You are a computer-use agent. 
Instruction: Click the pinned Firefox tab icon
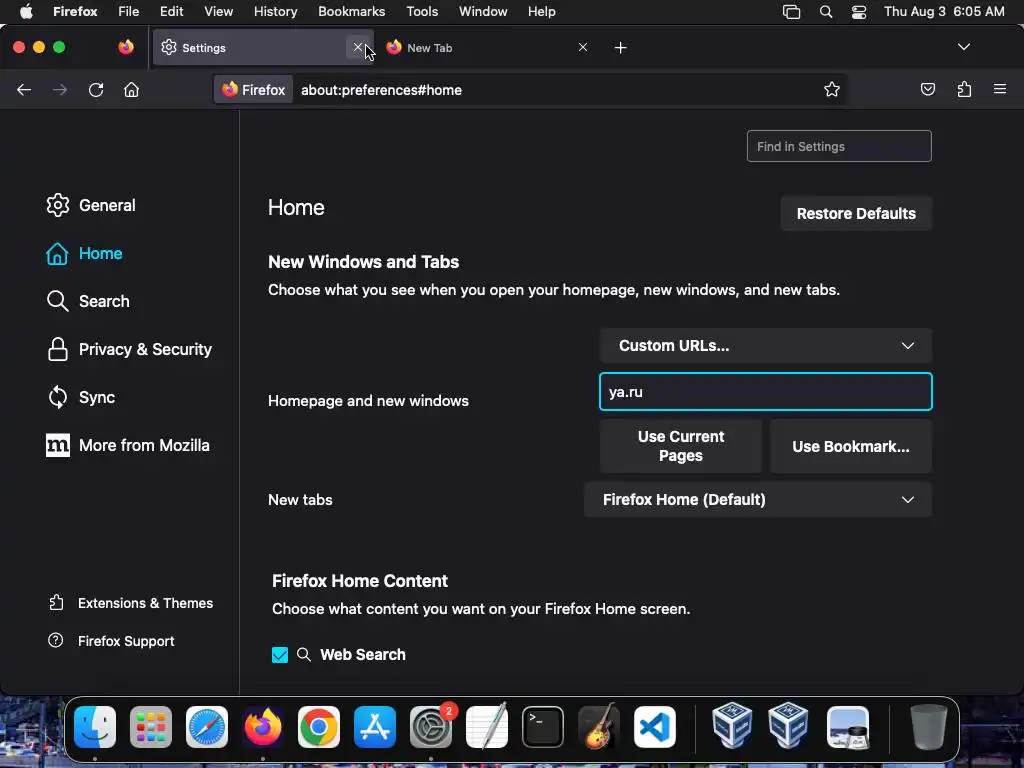point(126,47)
